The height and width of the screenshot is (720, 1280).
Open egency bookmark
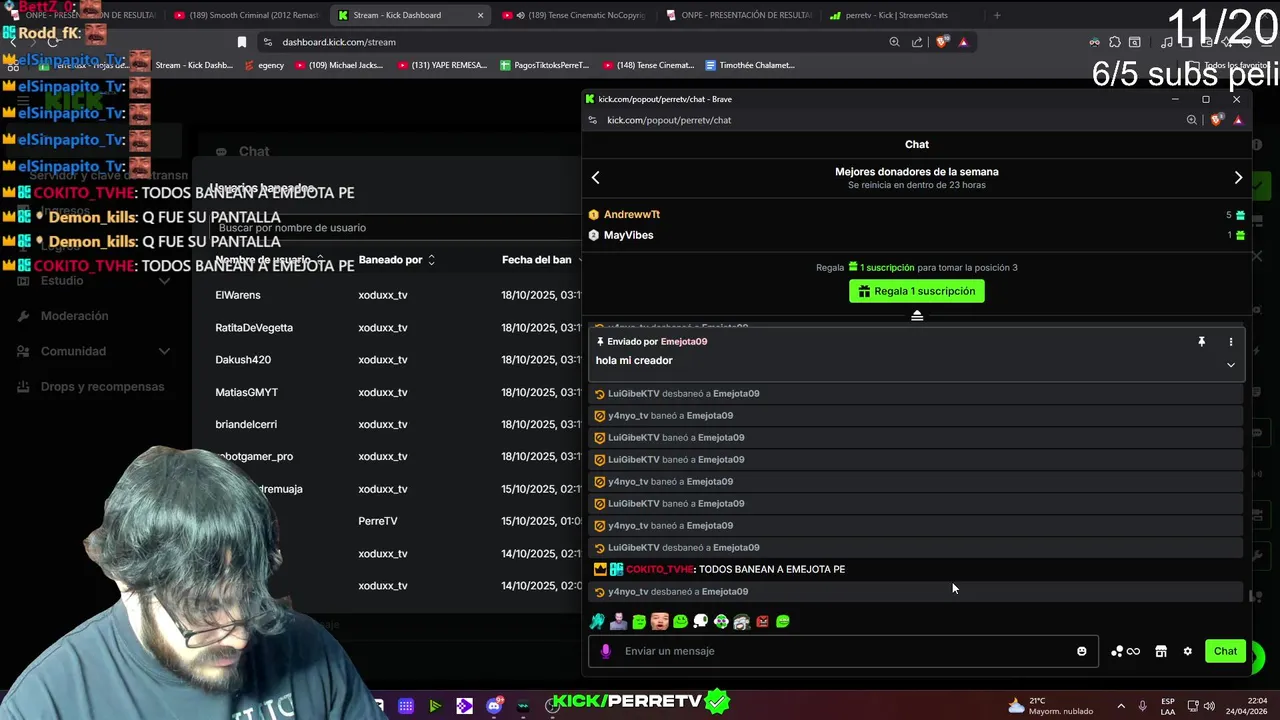click(x=264, y=65)
